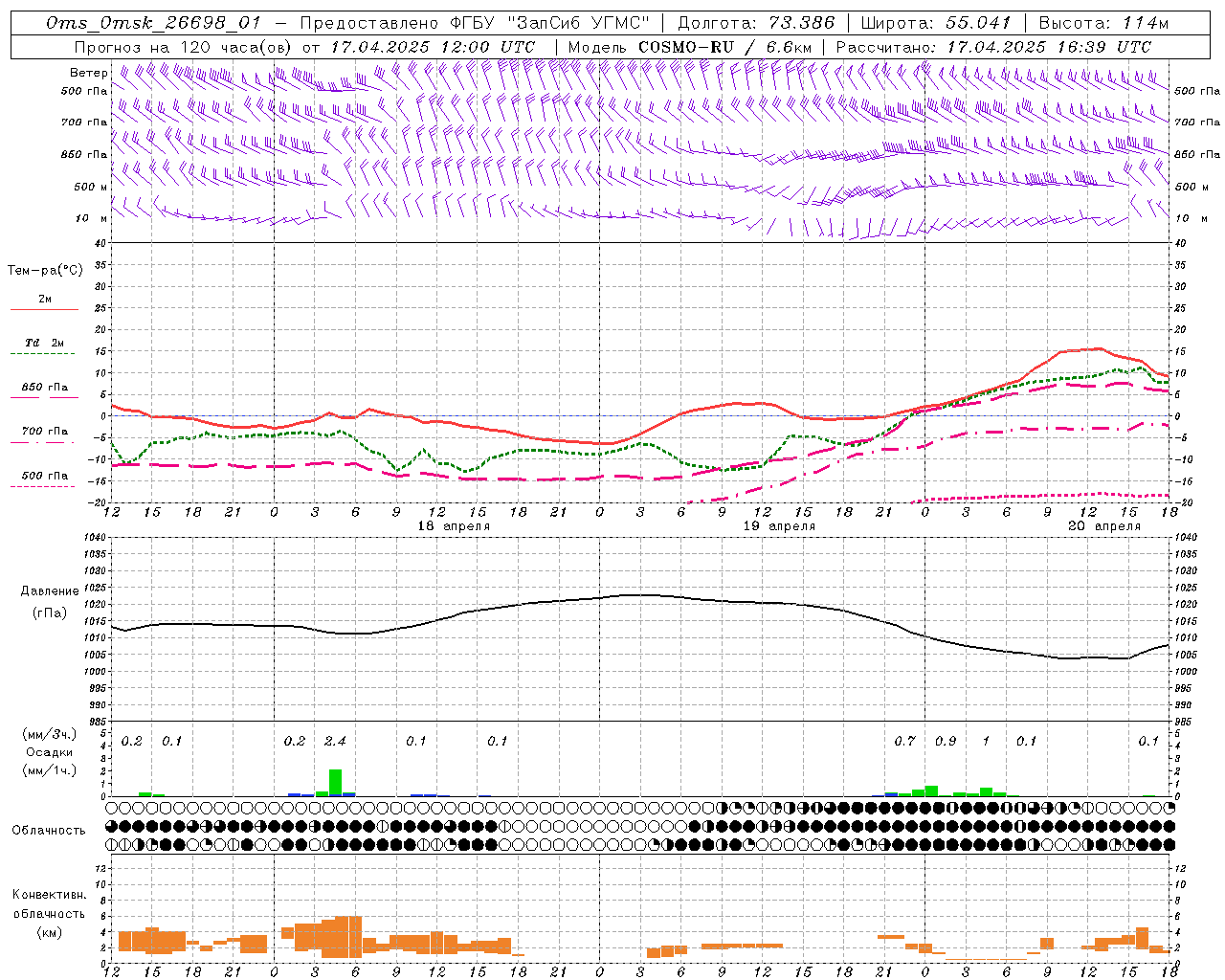Click the (мм/1ч.) units label
Viewport: 1225px width, 980px height.
49,770
